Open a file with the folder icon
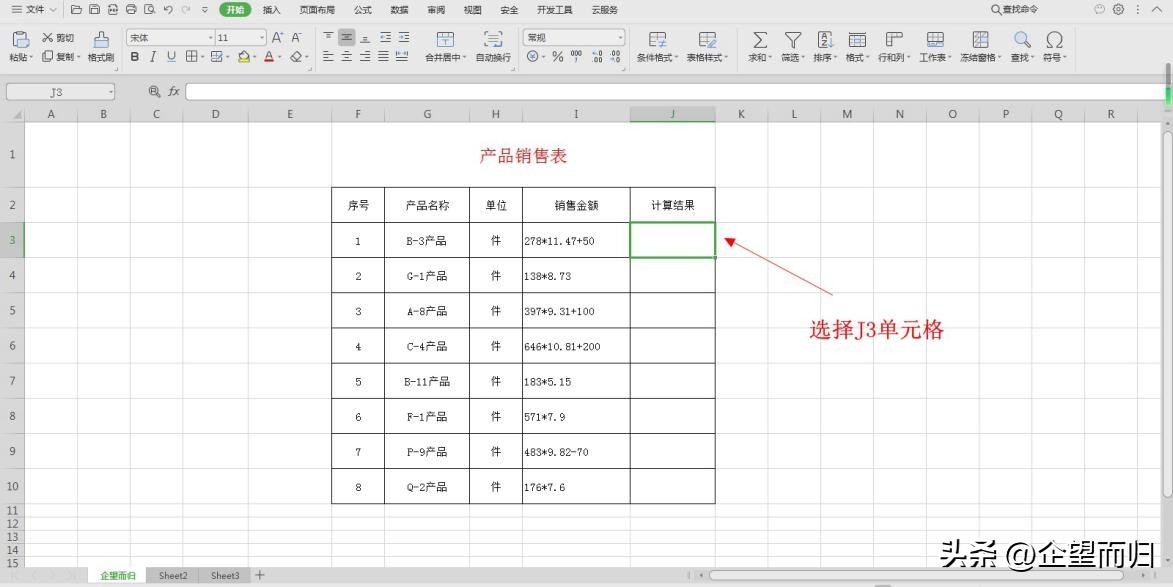Image resolution: width=1173 pixels, height=587 pixels. 76,10
